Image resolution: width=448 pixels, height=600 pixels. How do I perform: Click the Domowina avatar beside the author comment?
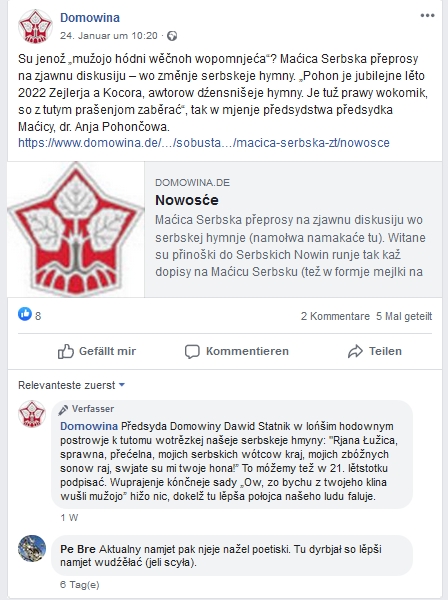tap(32, 414)
